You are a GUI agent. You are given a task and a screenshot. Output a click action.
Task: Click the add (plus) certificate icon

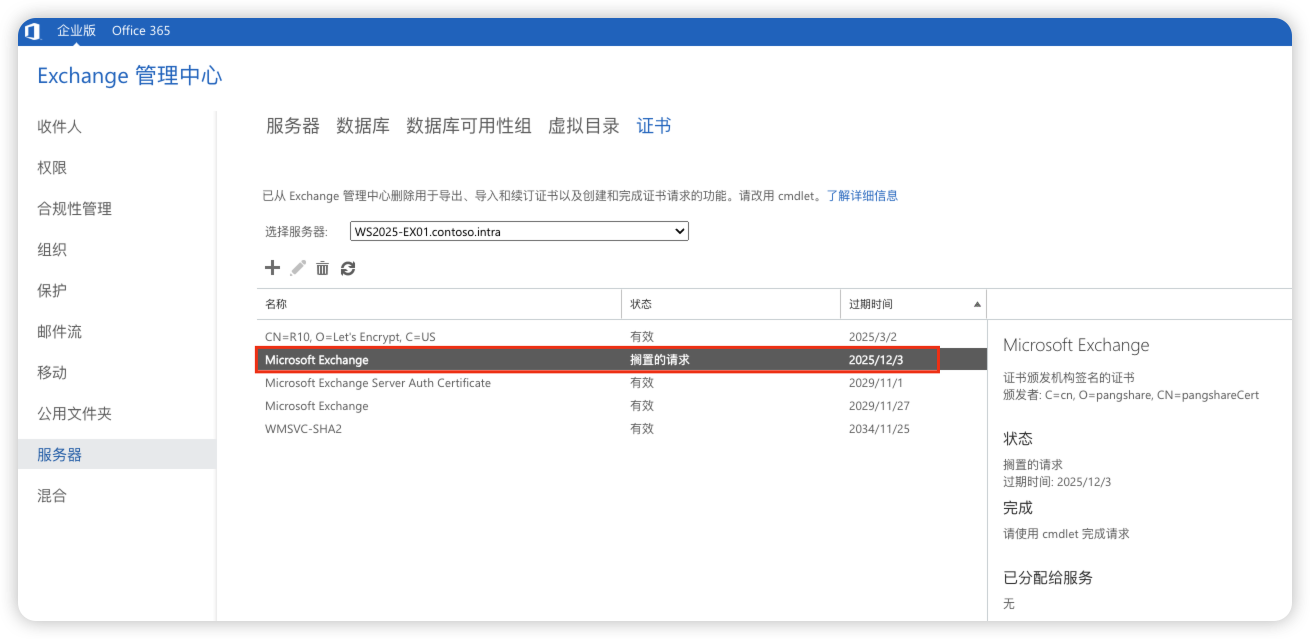[272, 268]
